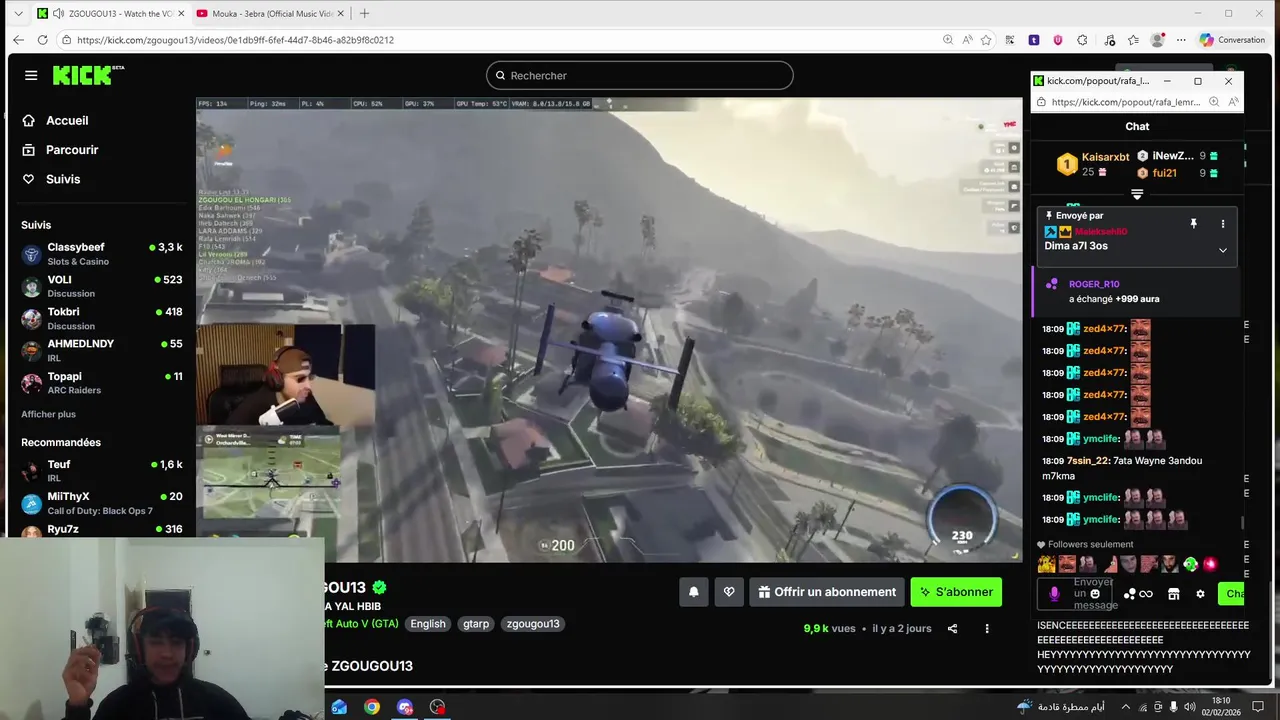The image size is (1280, 720).
Task: Open the pink shield extension icon
Action: [x=1058, y=40]
